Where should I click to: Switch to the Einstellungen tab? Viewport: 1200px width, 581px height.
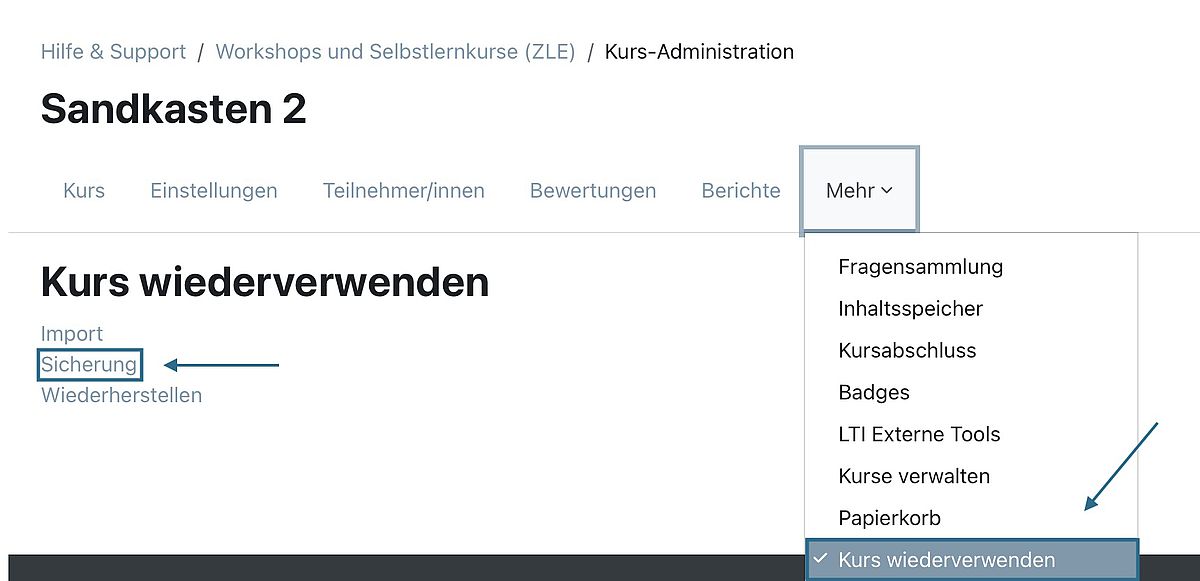[214, 191]
